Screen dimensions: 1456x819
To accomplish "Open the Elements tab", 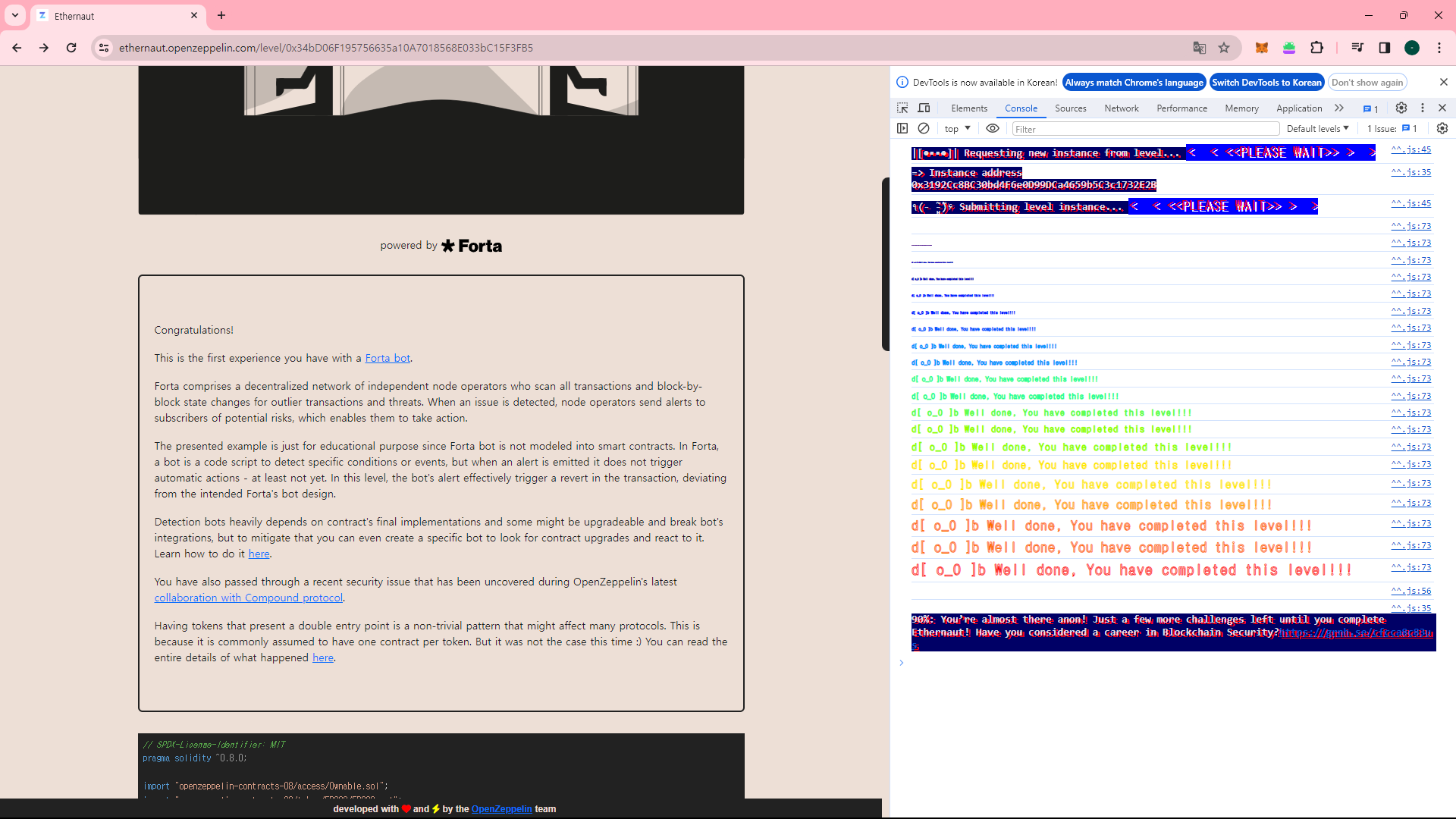I will [x=969, y=108].
